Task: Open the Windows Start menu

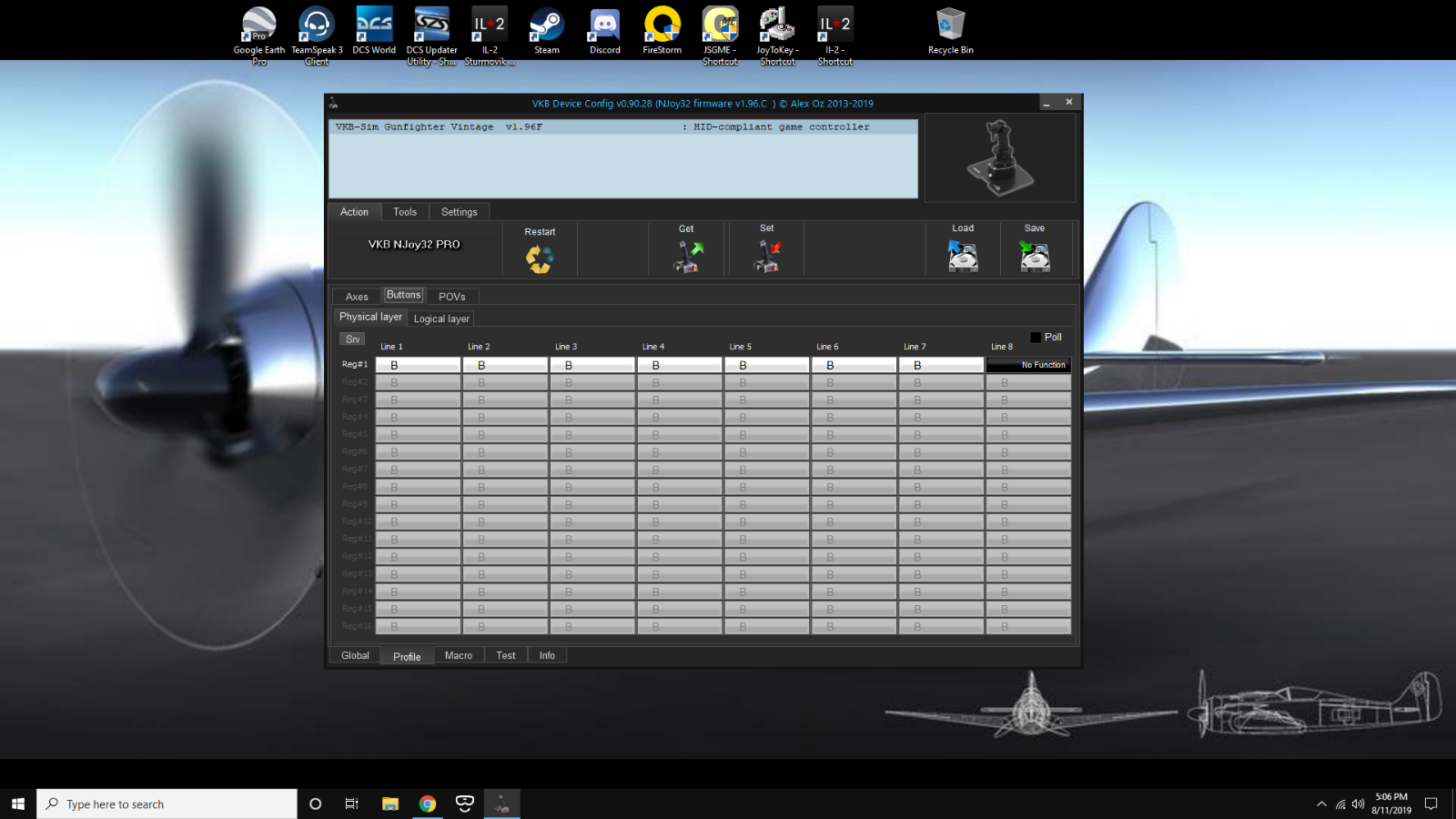Action: 18,804
